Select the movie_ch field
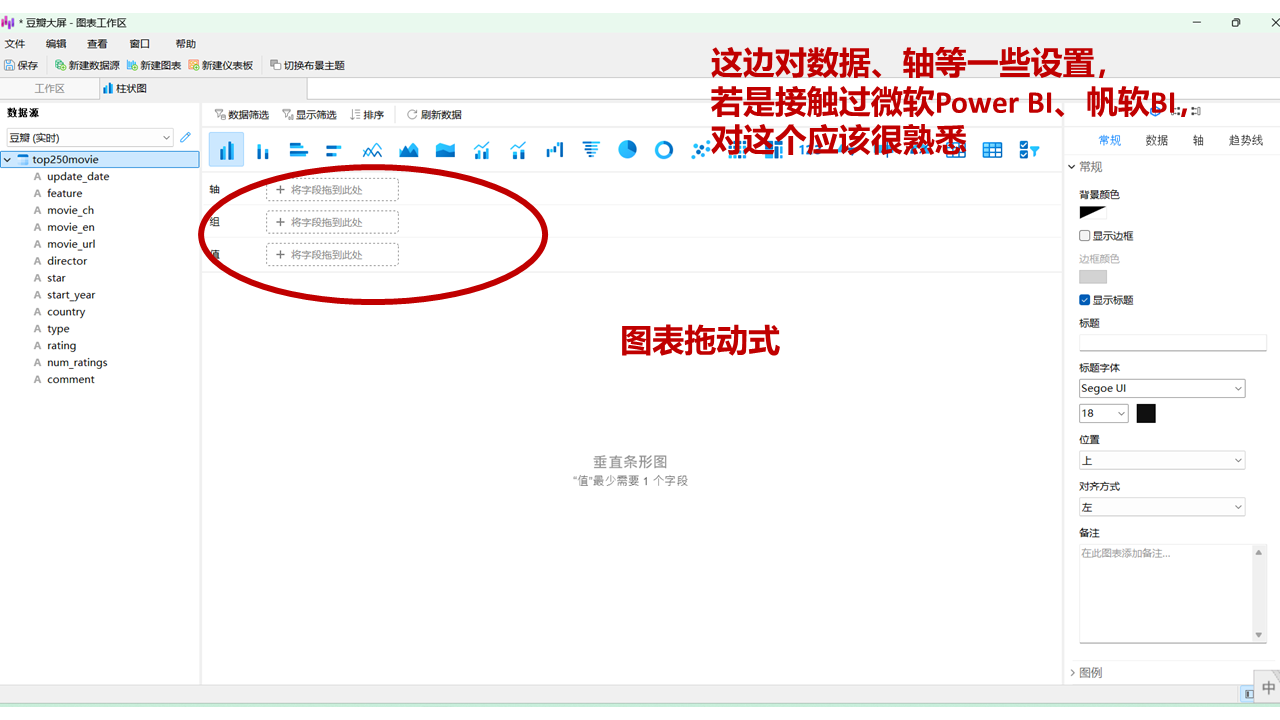 [70, 211]
